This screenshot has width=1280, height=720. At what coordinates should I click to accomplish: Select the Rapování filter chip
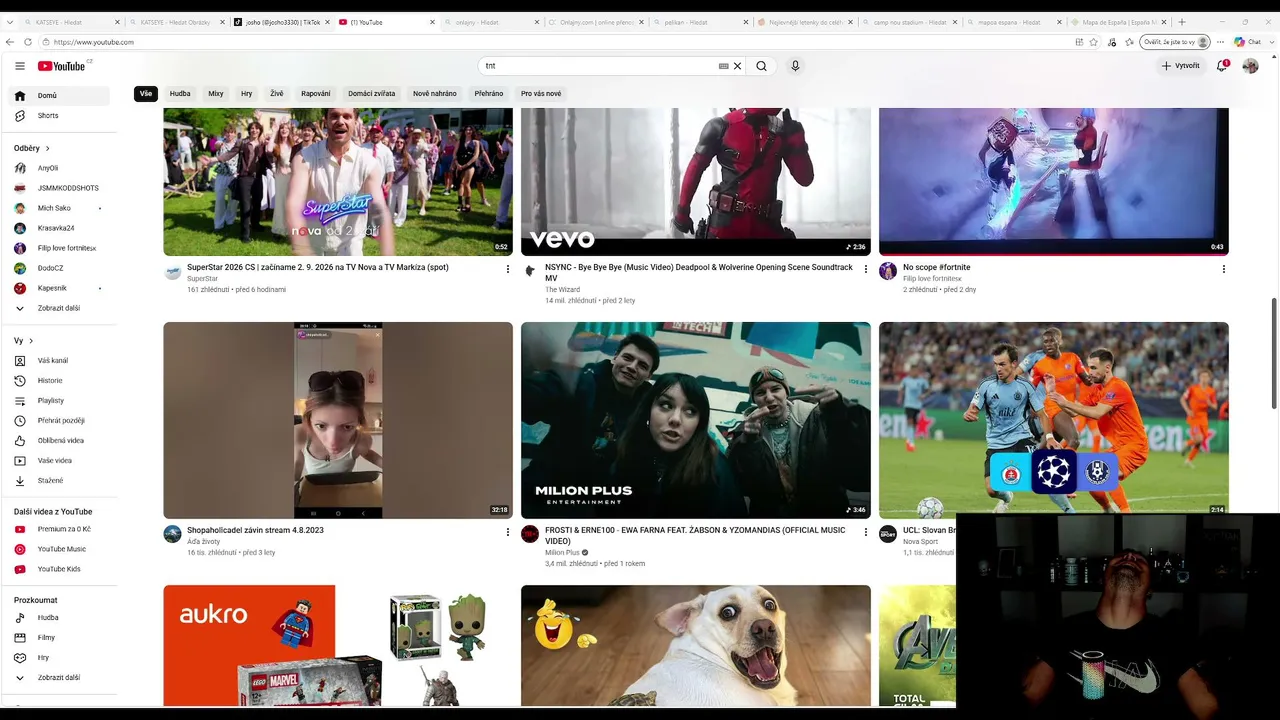coord(316,94)
